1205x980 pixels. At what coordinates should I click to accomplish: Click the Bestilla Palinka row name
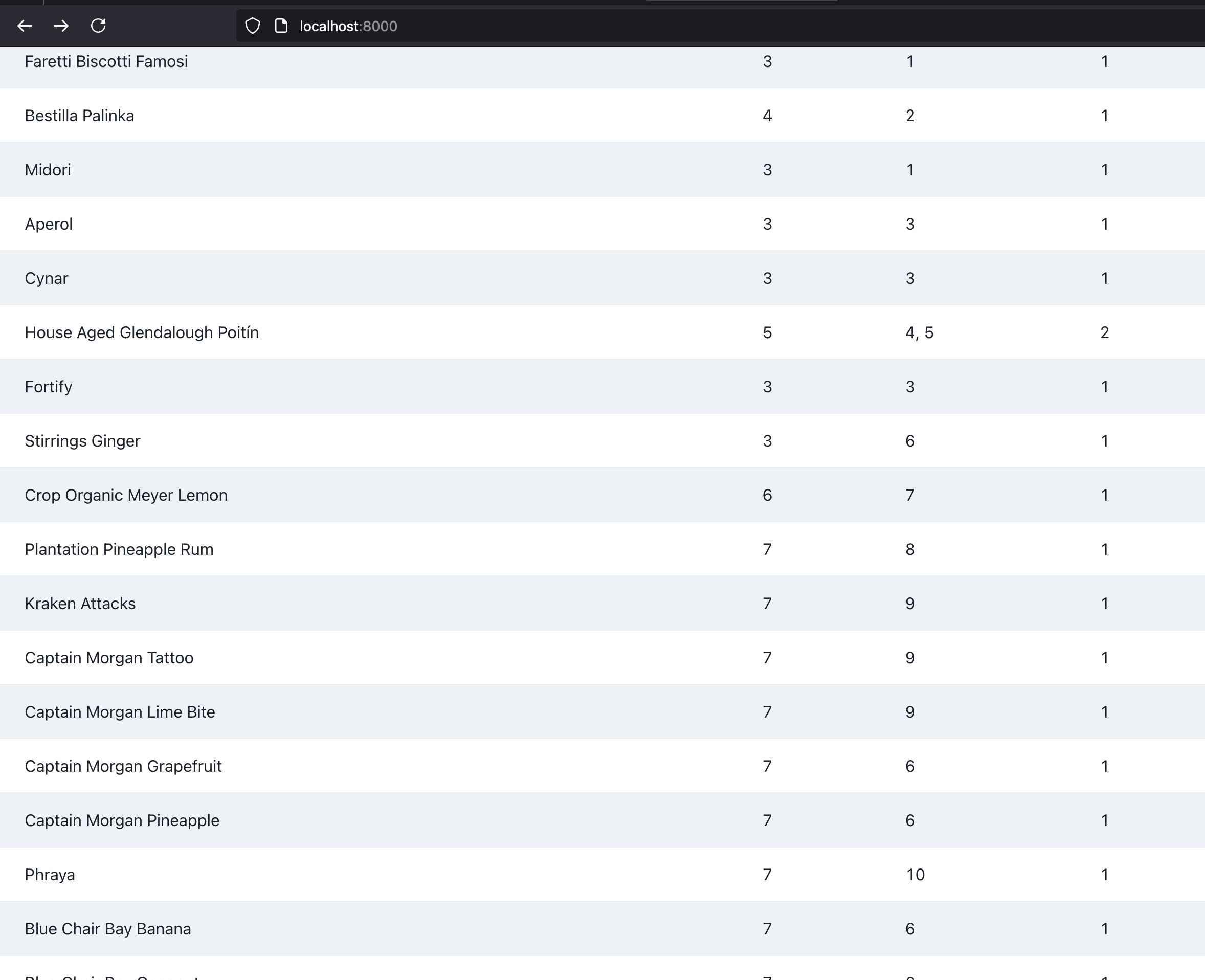click(x=80, y=116)
